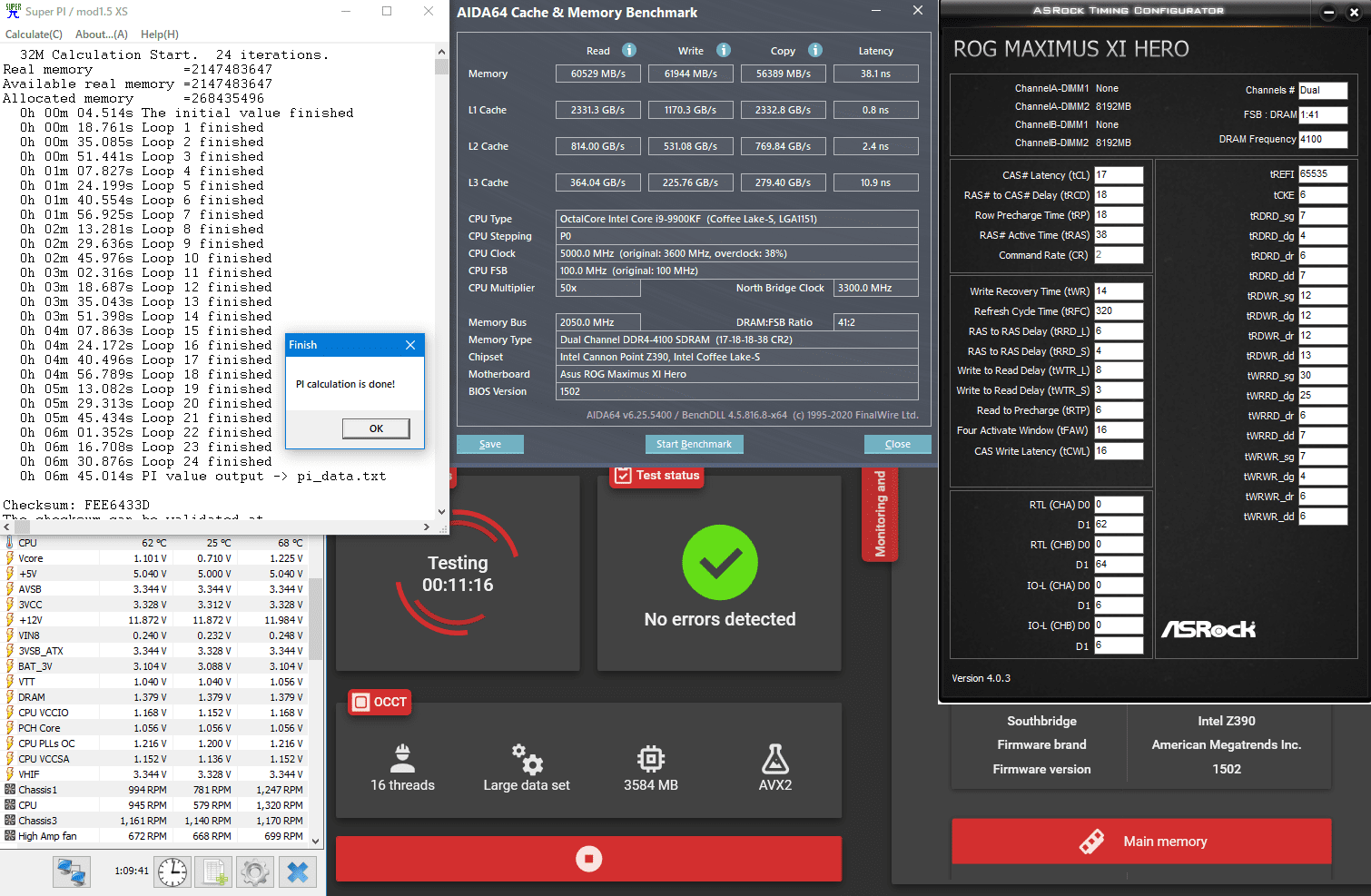
Task: Click the Memory Latency value 38.1 ns
Action: tap(875, 74)
